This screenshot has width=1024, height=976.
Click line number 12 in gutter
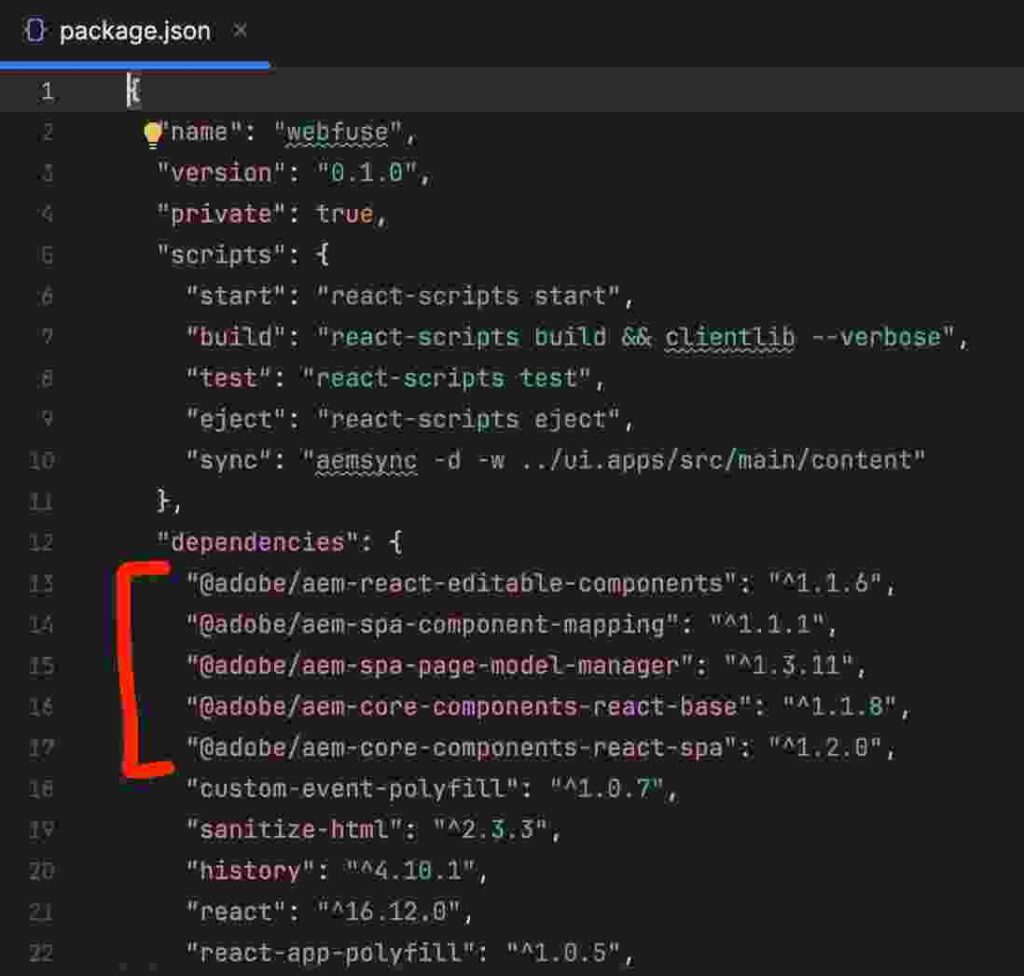coord(40,542)
